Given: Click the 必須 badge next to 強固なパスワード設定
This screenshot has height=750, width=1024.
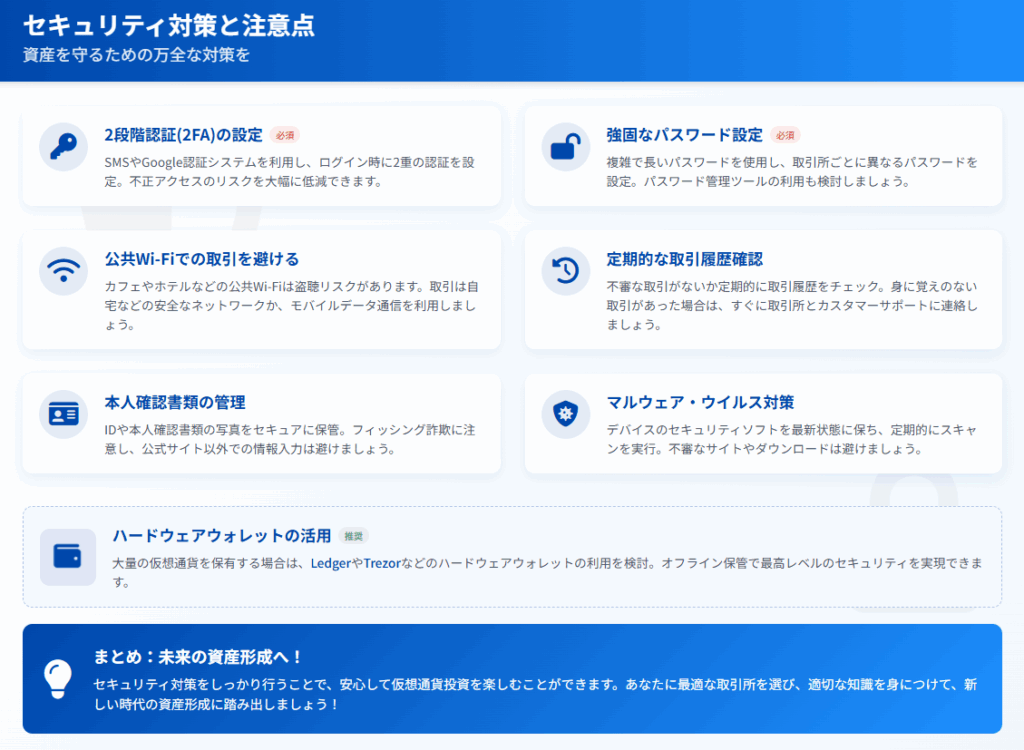Looking at the screenshot, I should pyautogui.click(x=785, y=135).
